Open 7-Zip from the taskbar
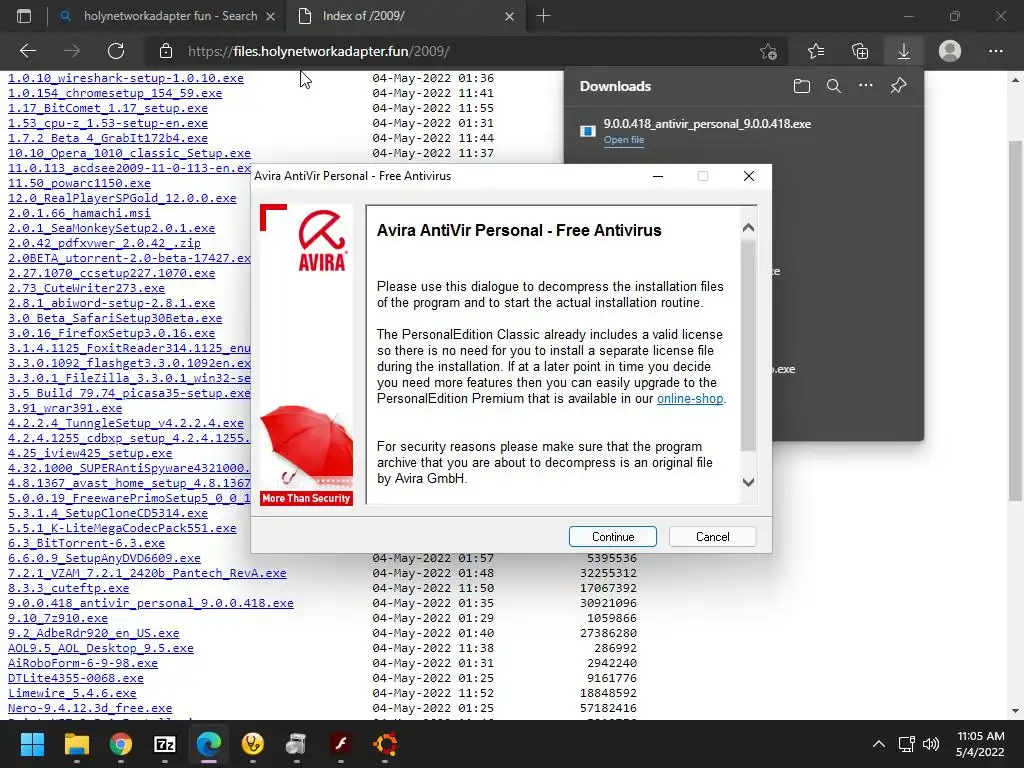Screen dimensions: 1024x768 pyautogui.click(x=165, y=744)
